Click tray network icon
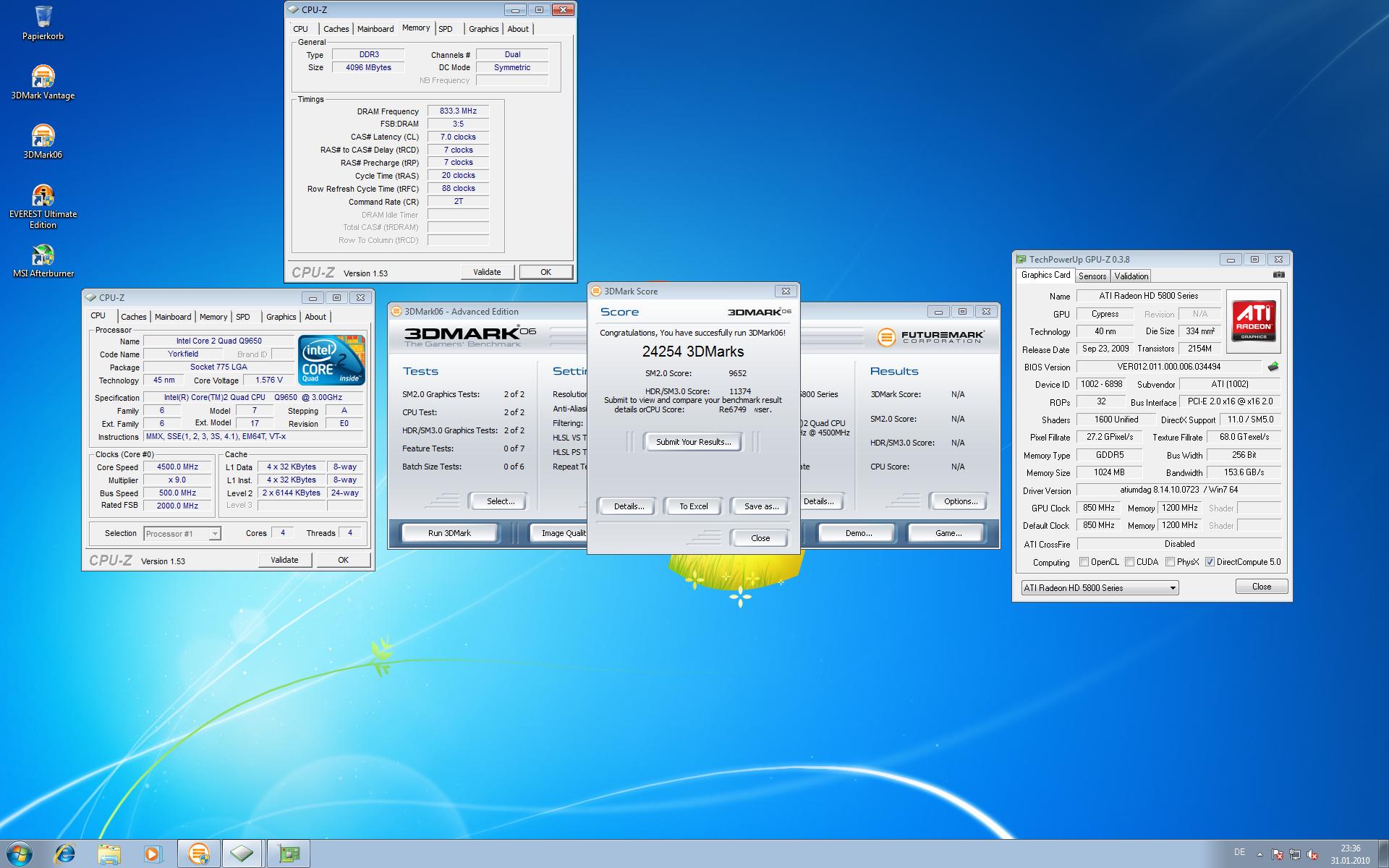 point(1295,854)
